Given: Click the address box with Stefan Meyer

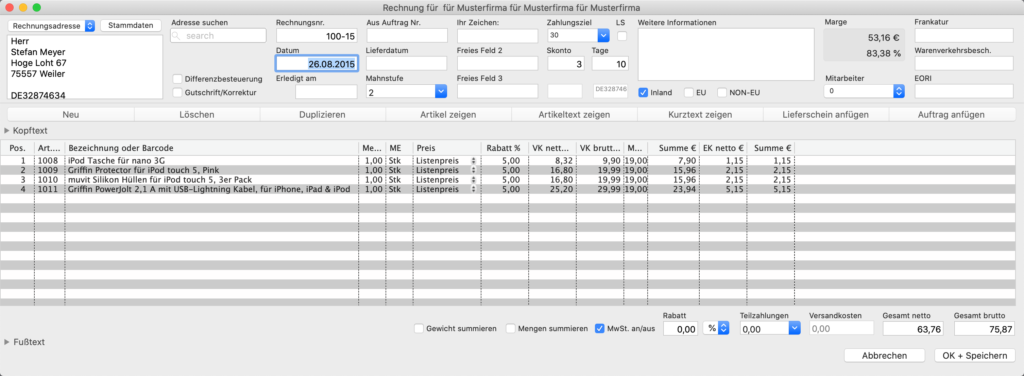Looking at the screenshot, I should pos(85,67).
